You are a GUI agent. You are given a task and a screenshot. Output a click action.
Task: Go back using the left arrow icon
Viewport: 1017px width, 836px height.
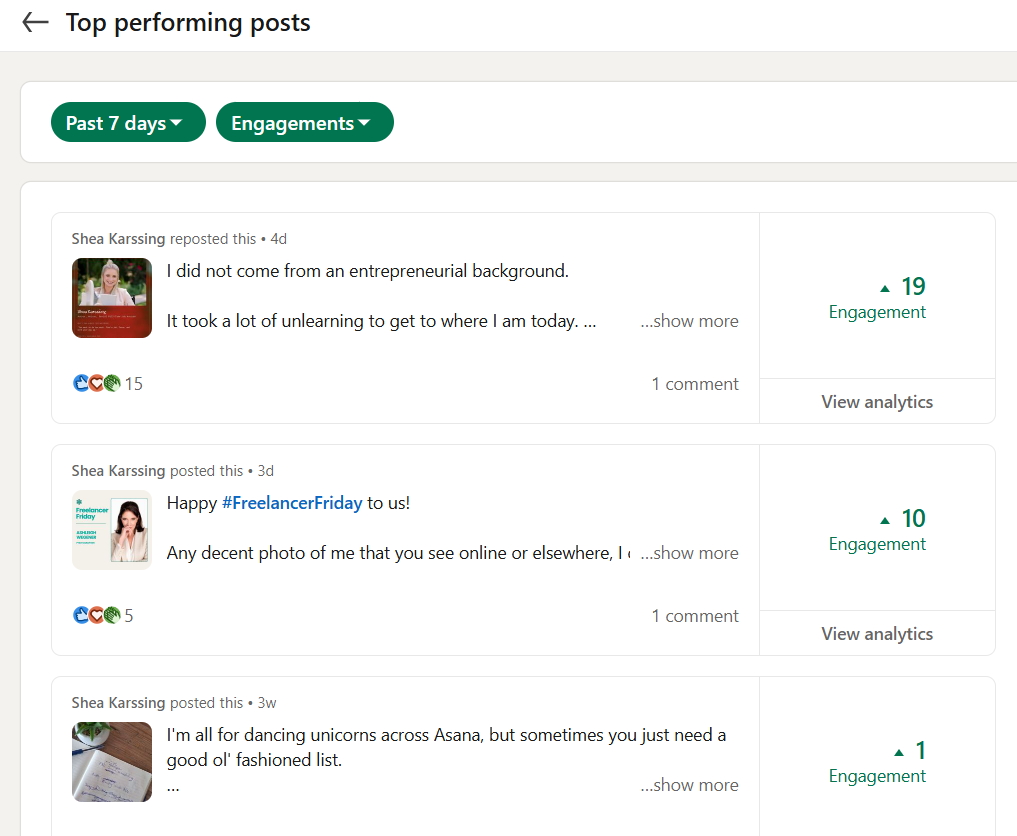pyautogui.click(x=35, y=22)
